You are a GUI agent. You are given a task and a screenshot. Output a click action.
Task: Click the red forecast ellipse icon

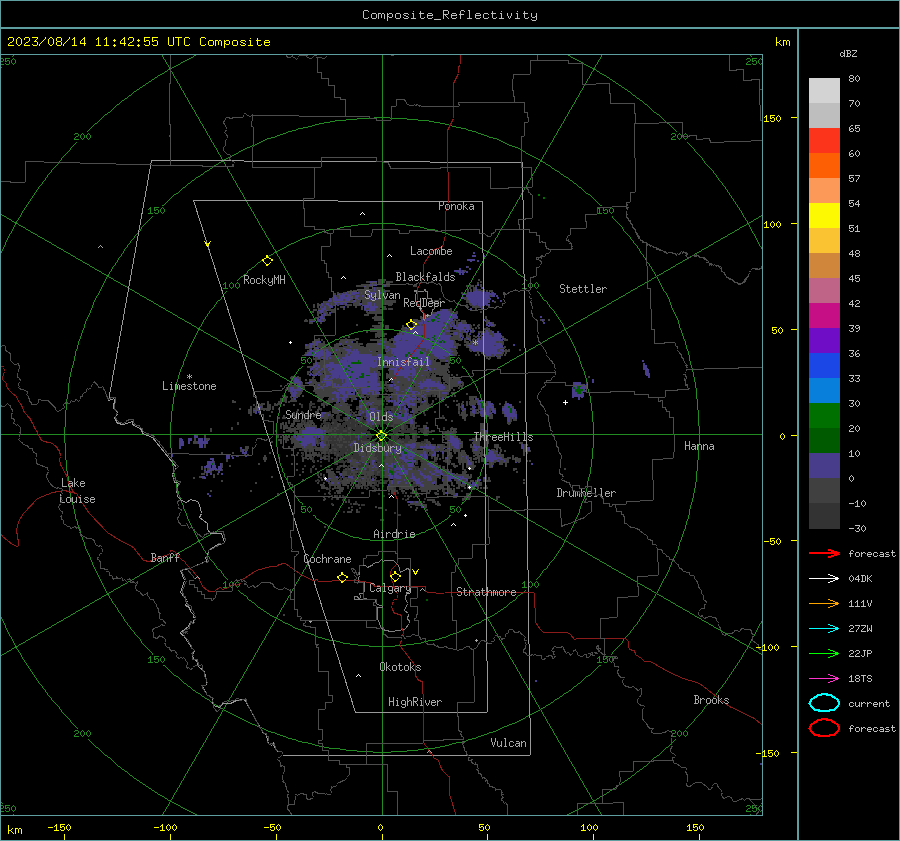pos(824,728)
